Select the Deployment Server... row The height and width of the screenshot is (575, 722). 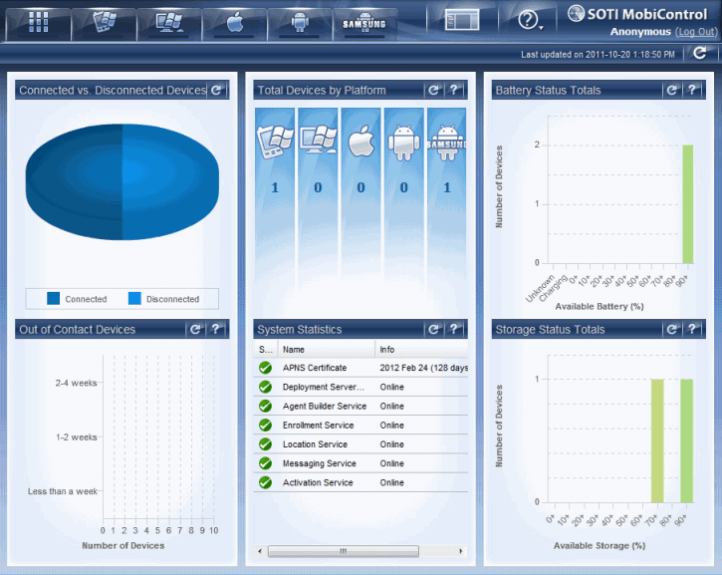(x=361, y=387)
